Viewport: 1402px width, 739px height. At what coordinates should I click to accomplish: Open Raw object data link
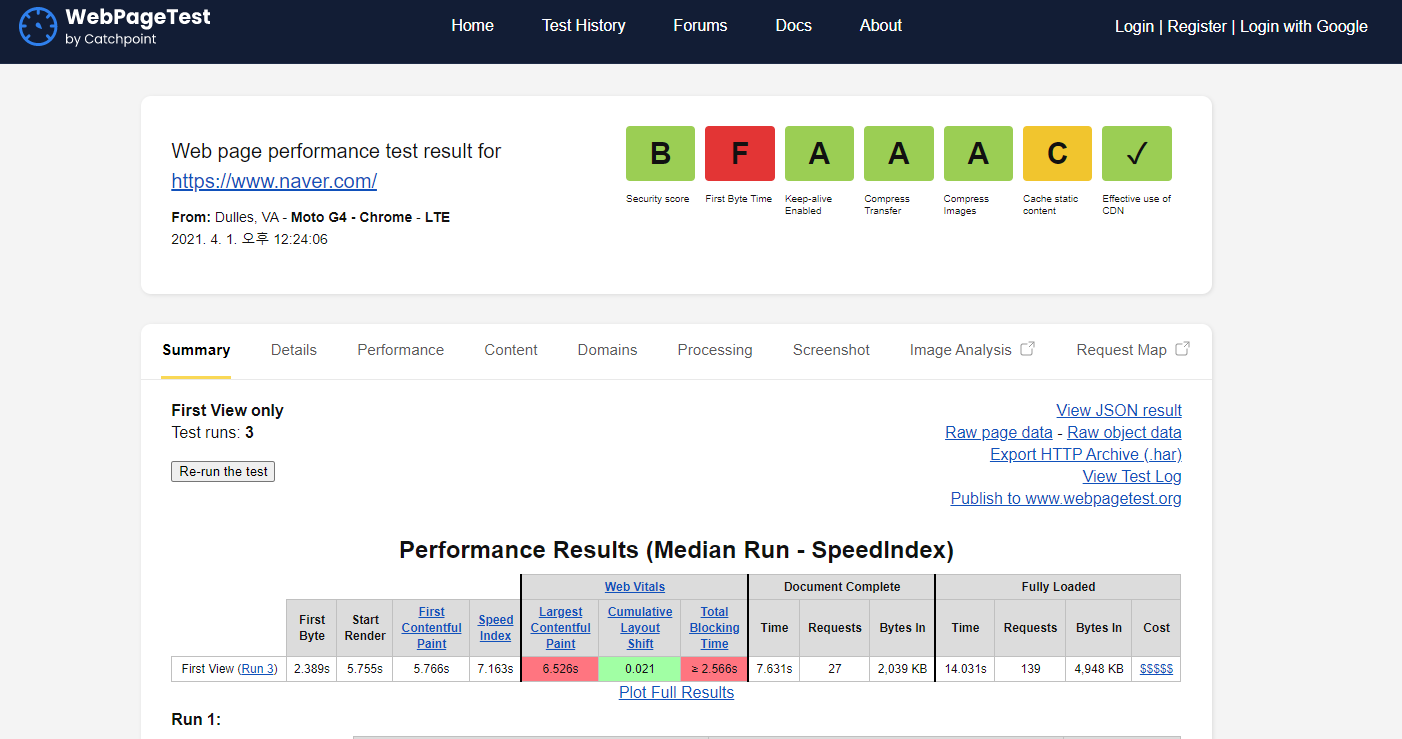click(x=1124, y=432)
